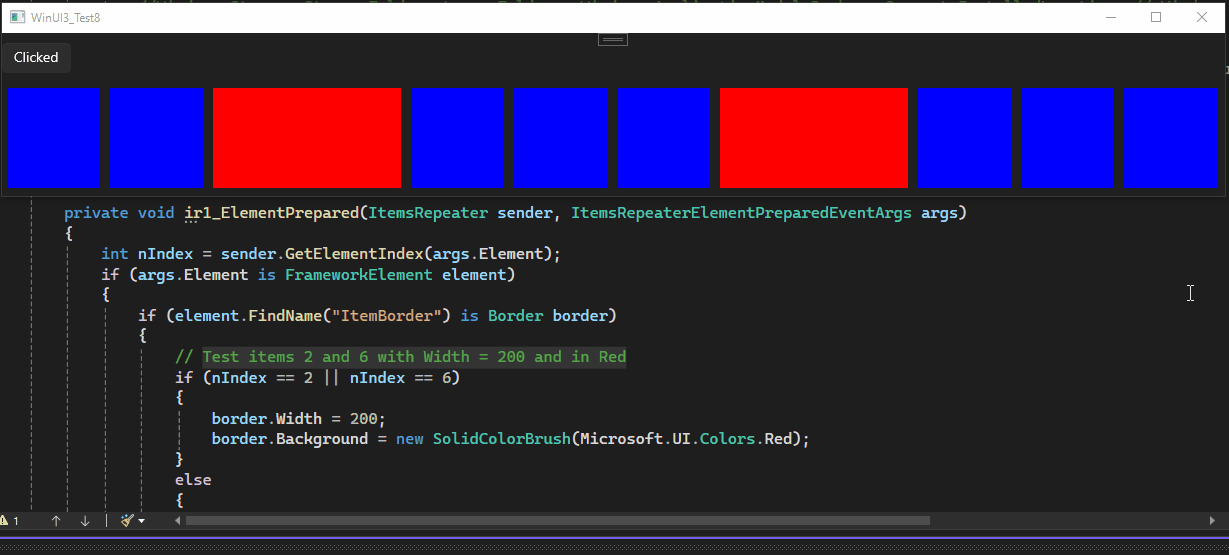Click the horizontal scrollbar left arrow

(x=179, y=521)
